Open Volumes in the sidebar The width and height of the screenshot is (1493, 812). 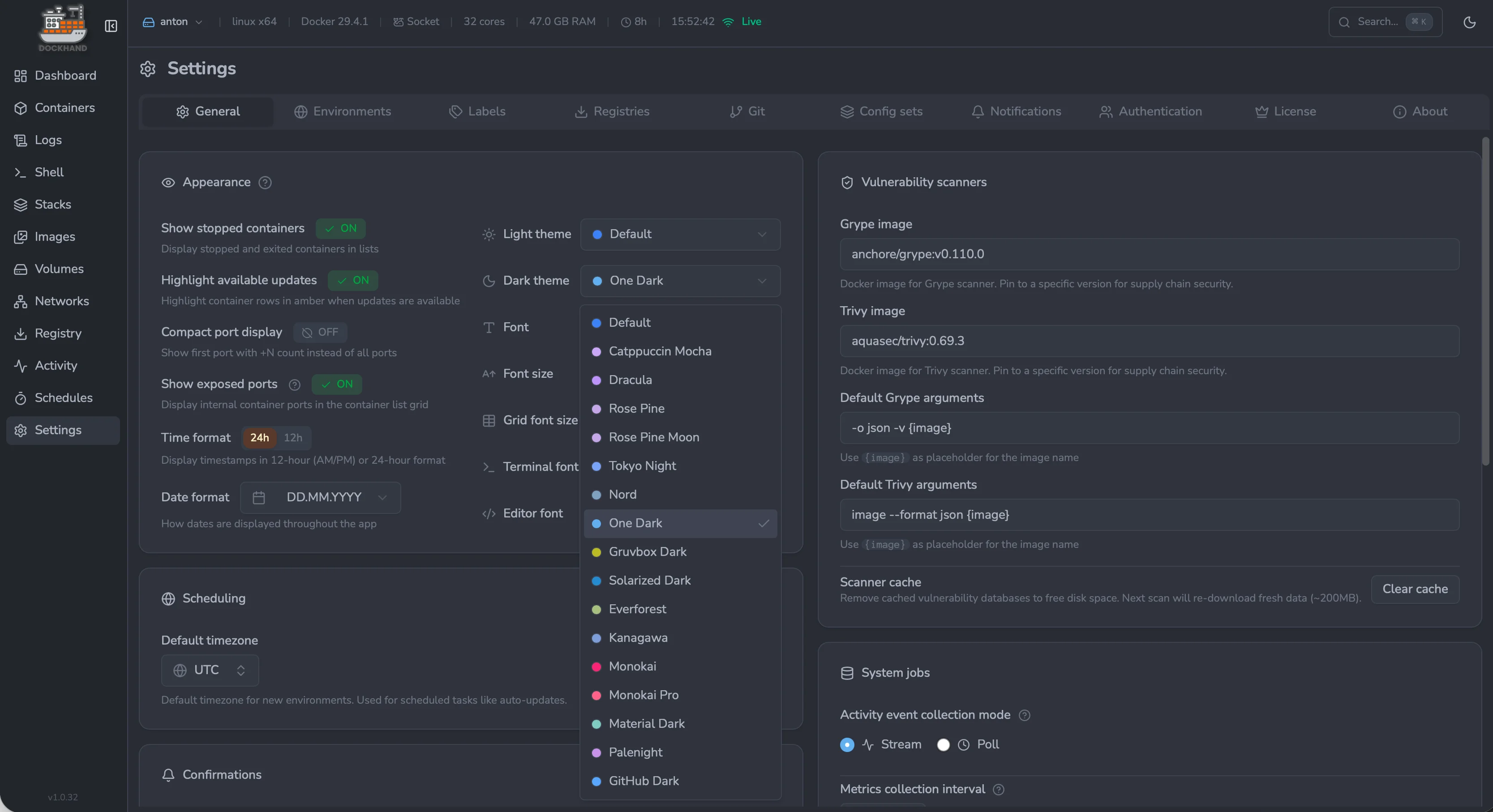pos(63,269)
